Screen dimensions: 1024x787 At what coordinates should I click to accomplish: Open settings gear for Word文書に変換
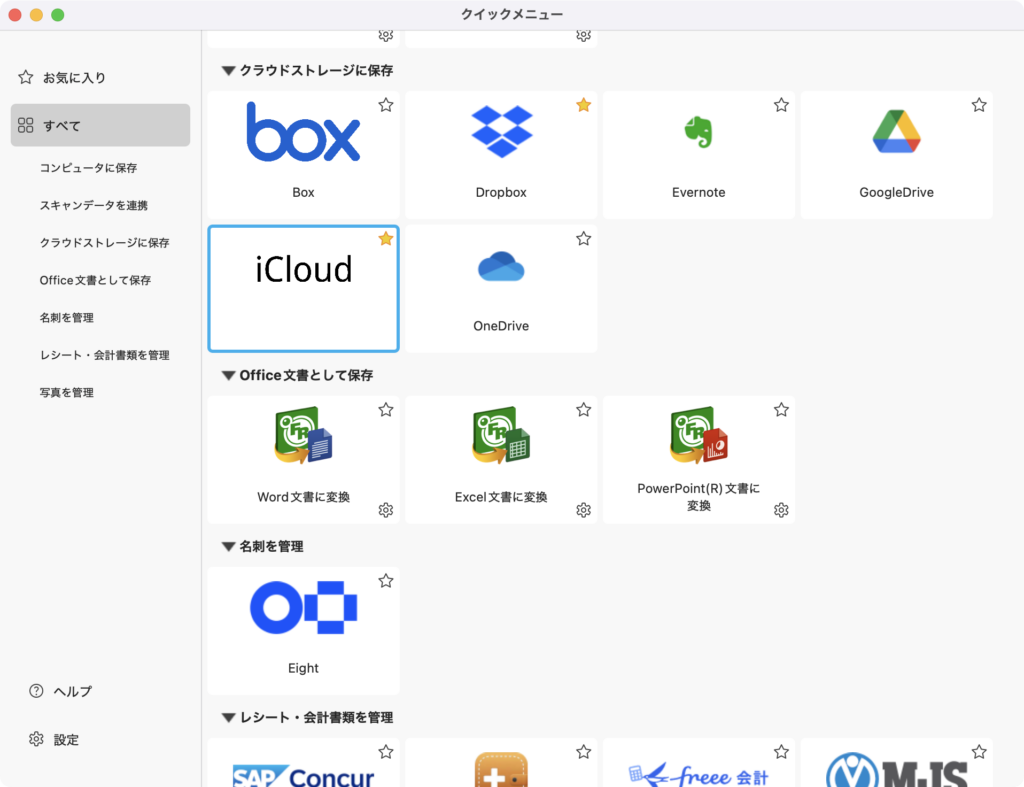pyautogui.click(x=386, y=510)
